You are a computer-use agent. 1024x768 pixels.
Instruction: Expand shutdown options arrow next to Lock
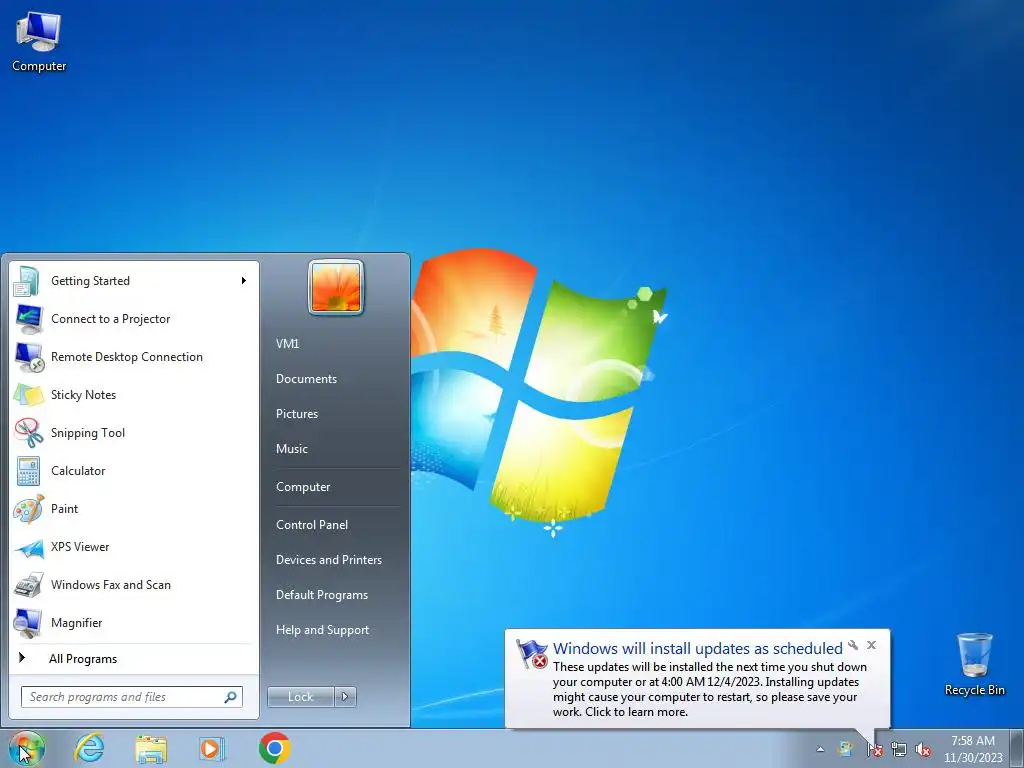(x=345, y=697)
